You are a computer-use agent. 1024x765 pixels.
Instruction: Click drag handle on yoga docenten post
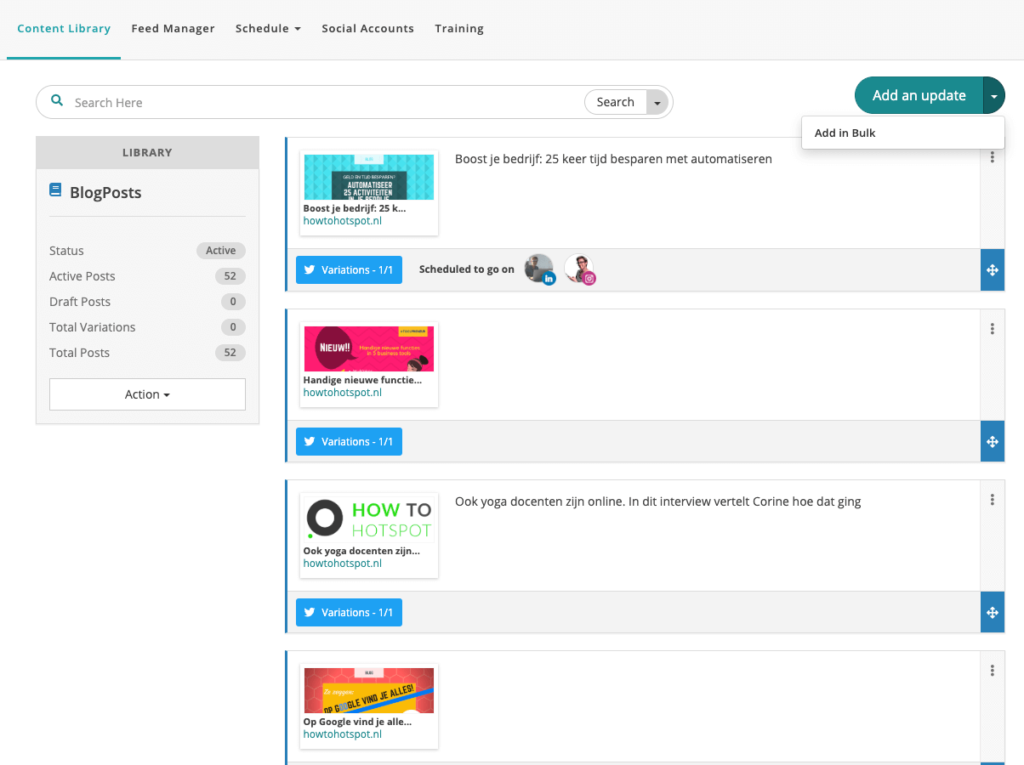point(992,612)
